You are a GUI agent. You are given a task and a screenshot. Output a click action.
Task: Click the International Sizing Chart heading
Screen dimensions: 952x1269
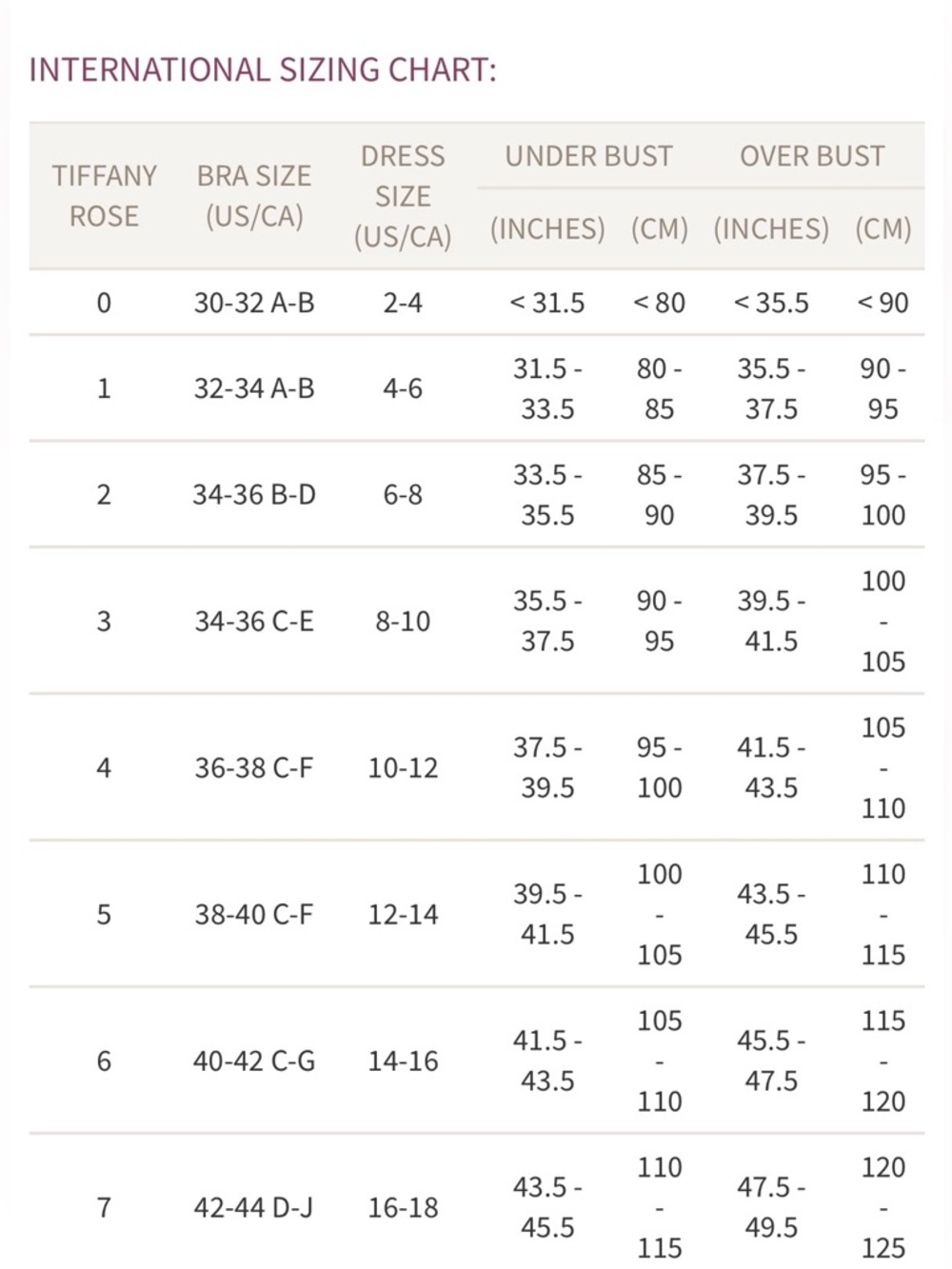263,70
